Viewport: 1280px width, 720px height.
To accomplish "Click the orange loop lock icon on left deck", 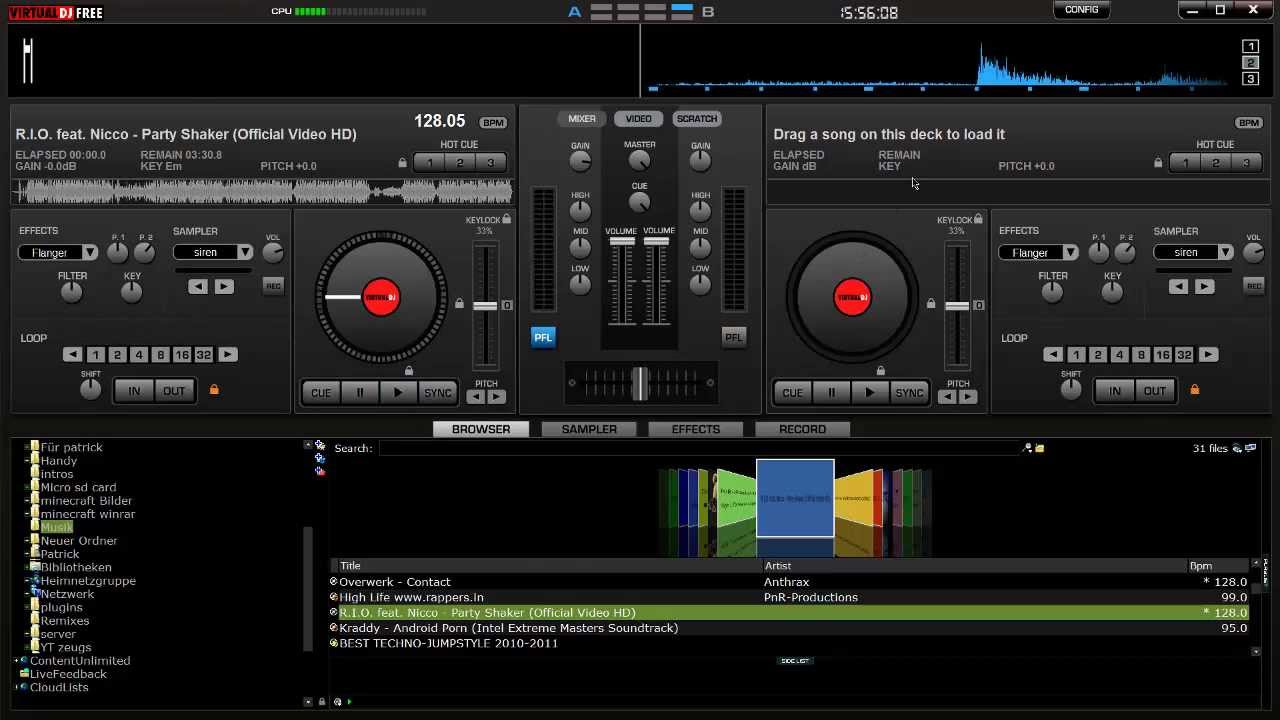I will click(214, 390).
